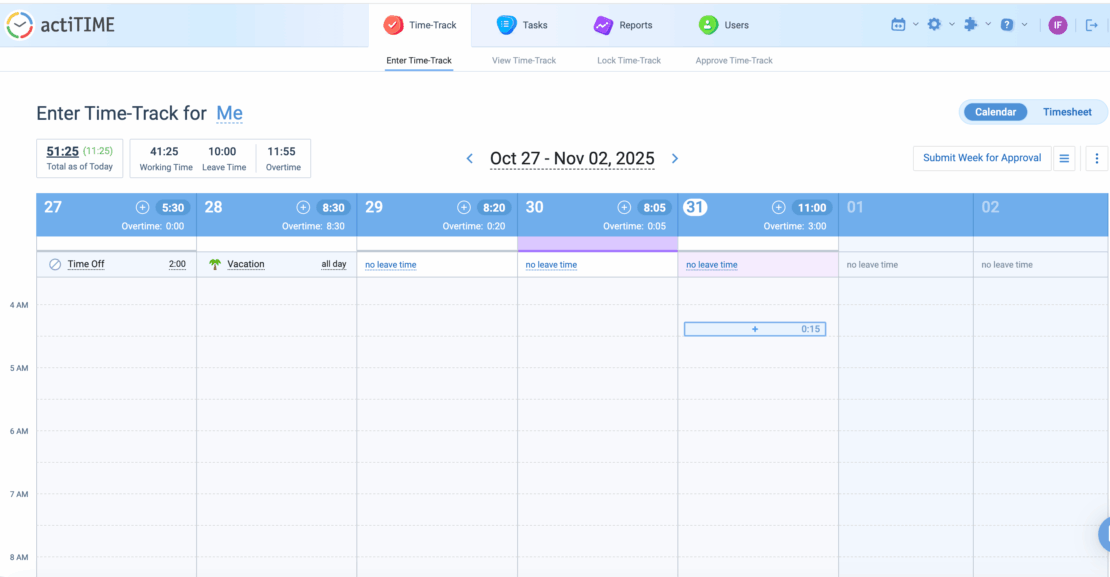The image size is (1110, 577).
Task: Select the 0:15 time entry on Oct 31
Action: click(x=755, y=328)
